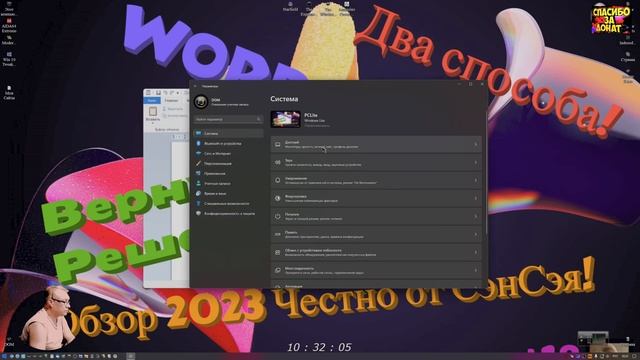Open the Питание settings row title
The image size is (640, 360).
coord(292,214)
